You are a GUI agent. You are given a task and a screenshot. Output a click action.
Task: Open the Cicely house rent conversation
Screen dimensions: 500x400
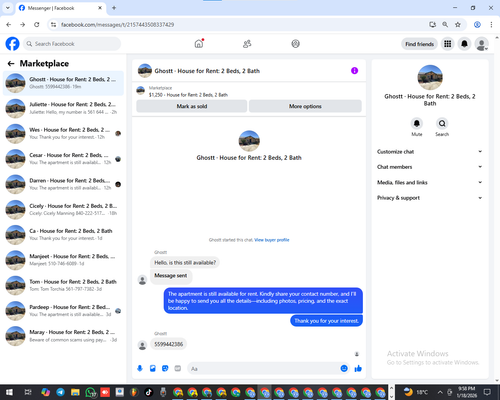coord(63,209)
